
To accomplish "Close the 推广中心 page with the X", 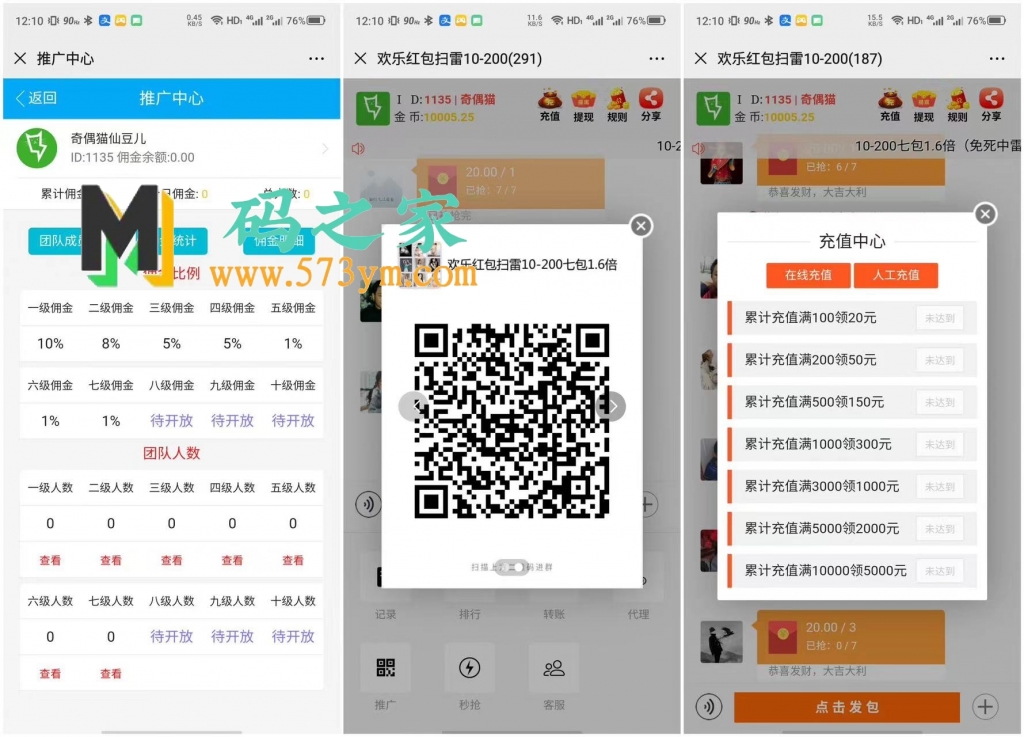I will 20,59.
